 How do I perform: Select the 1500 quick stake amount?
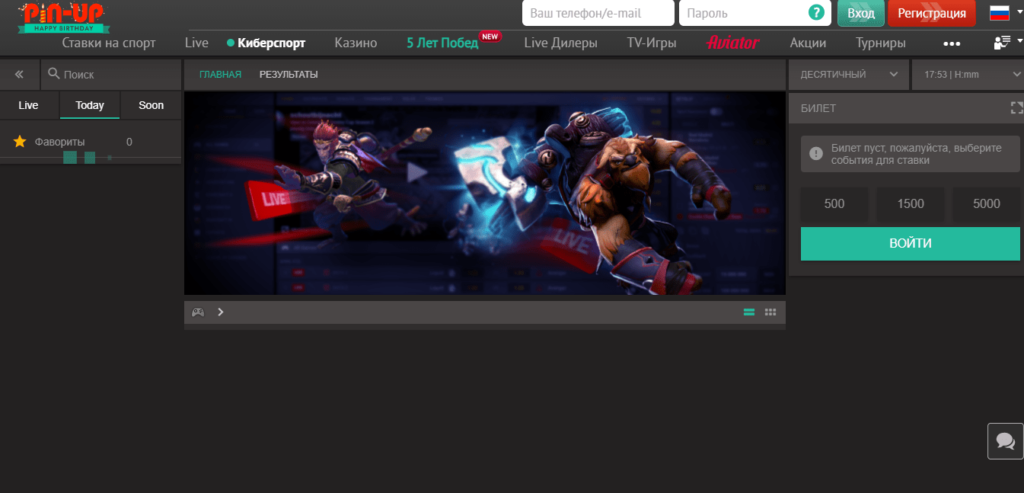(910, 204)
